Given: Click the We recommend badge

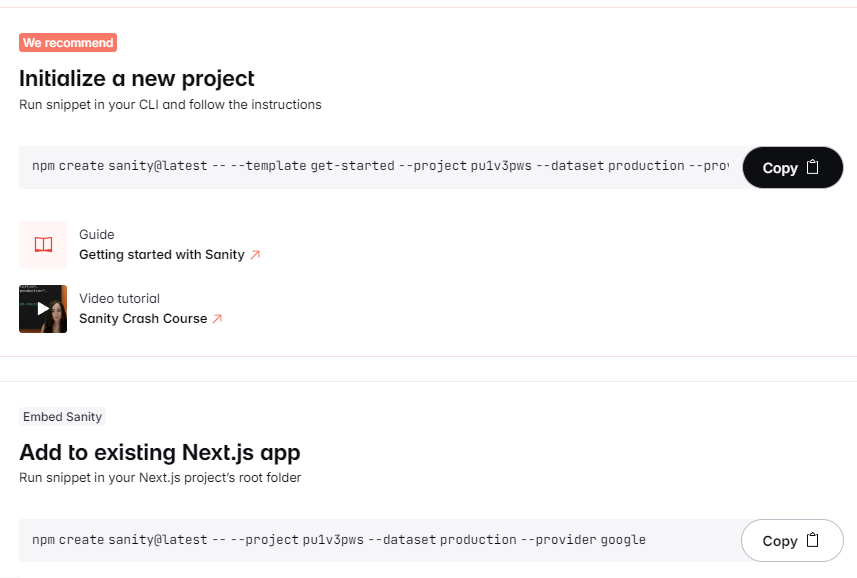Looking at the screenshot, I should pyautogui.click(x=68, y=43).
